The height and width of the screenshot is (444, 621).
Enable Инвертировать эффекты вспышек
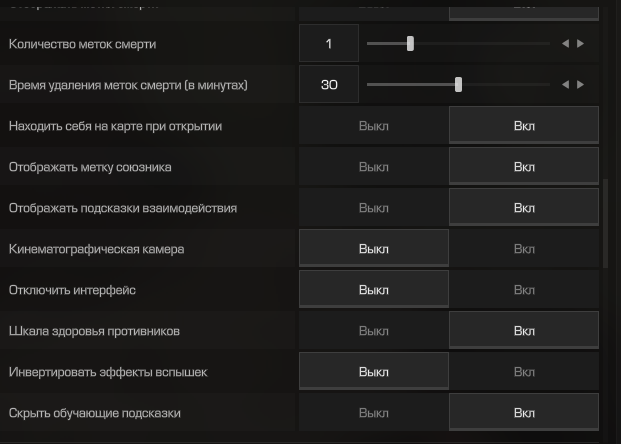[524, 372]
